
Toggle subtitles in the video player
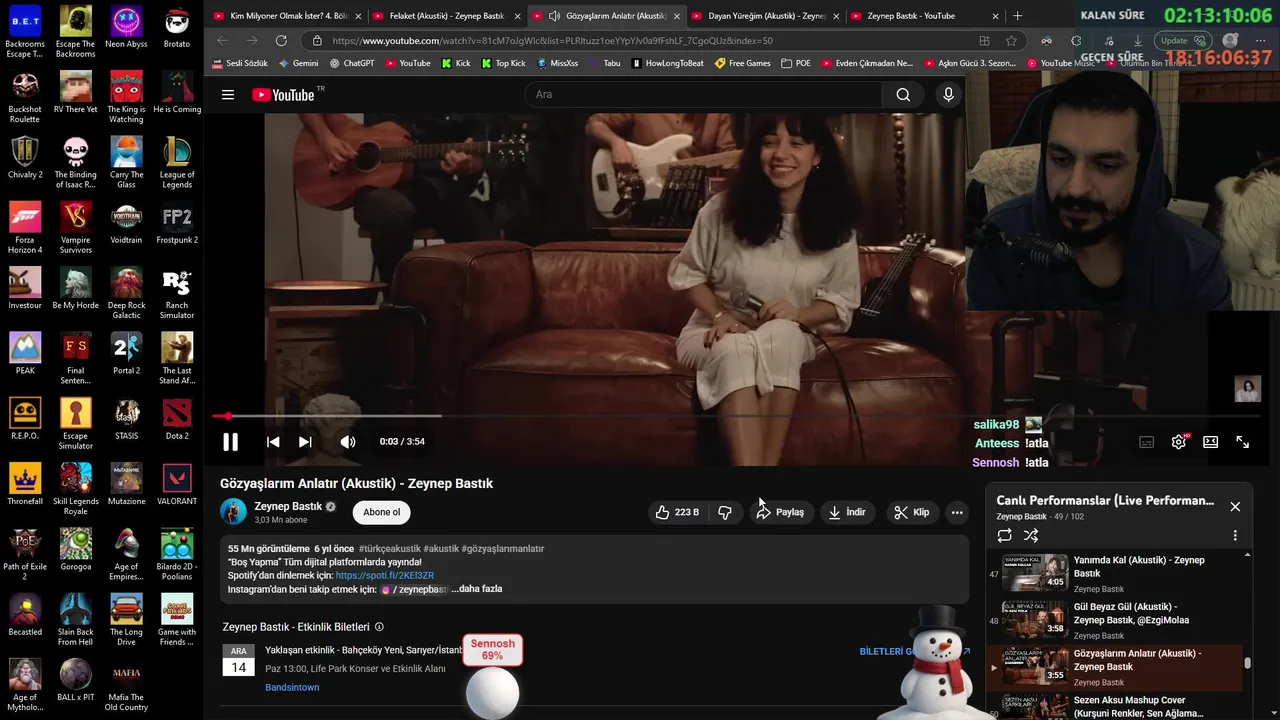(x=1147, y=442)
